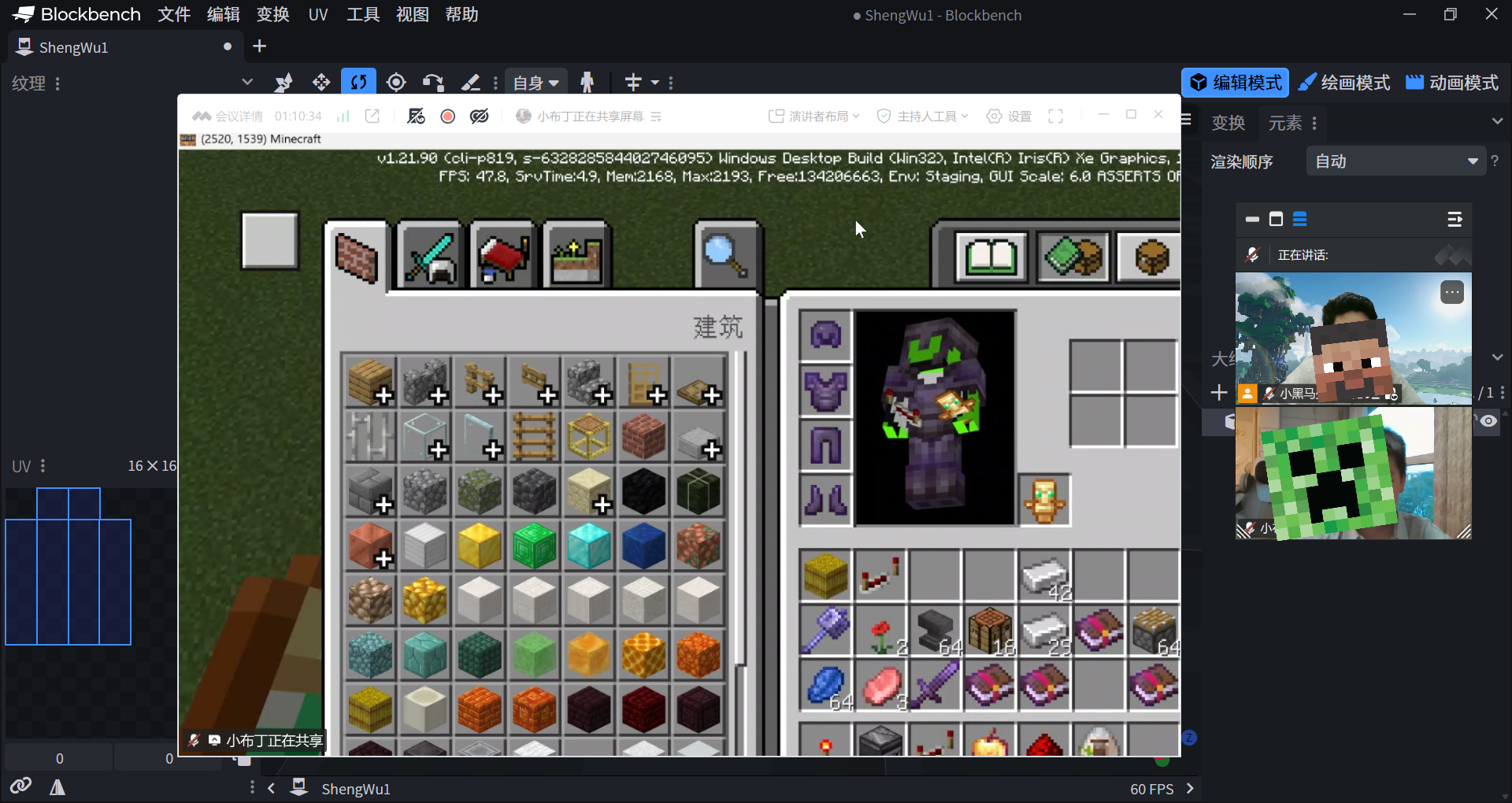Image resolution: width=1512 pixels, height=803 pixels.
Task: Click the video tile more options icon
Action: click(1452, 293)
